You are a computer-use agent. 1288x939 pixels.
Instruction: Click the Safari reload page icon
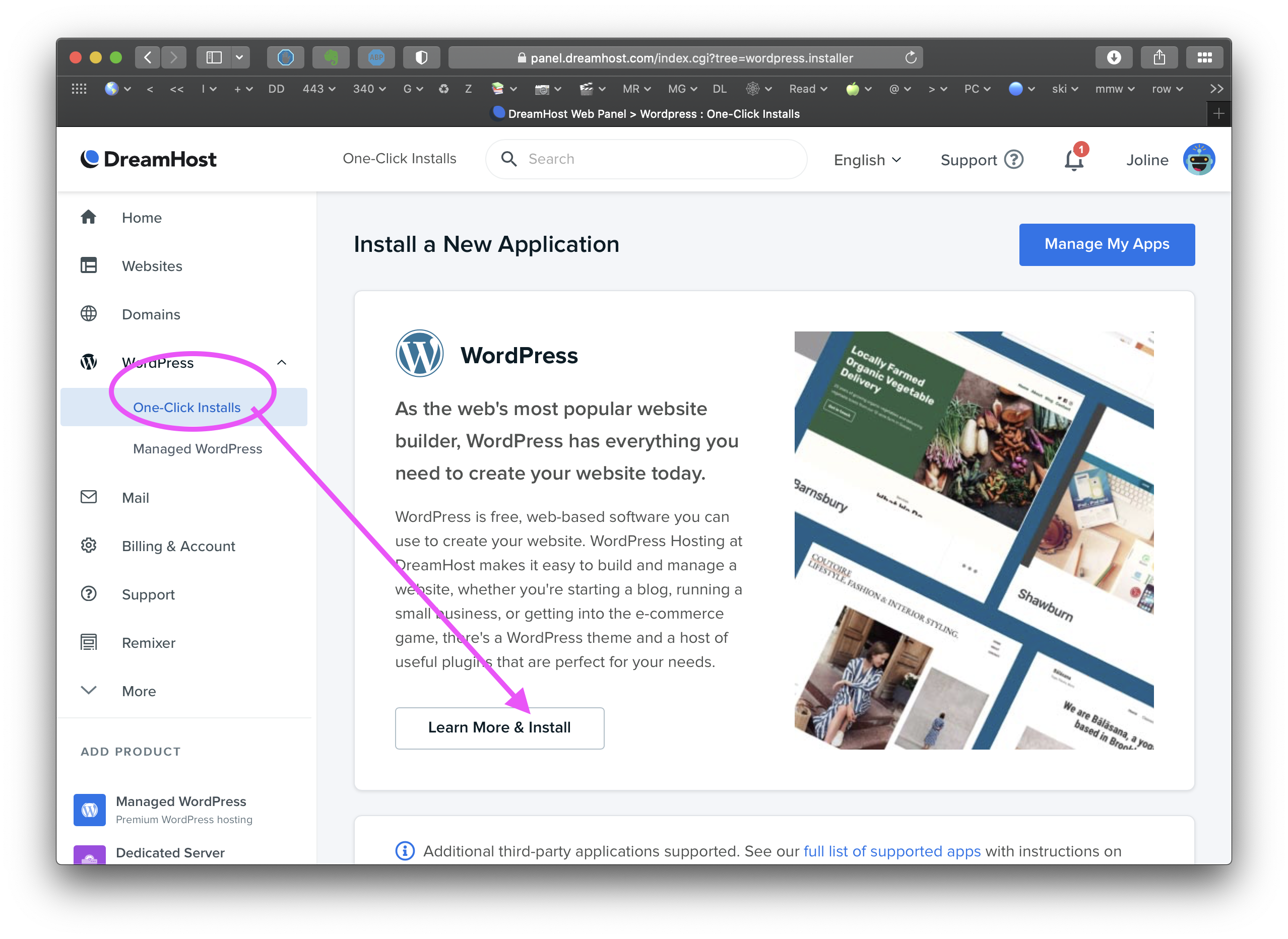coord(911,57)
